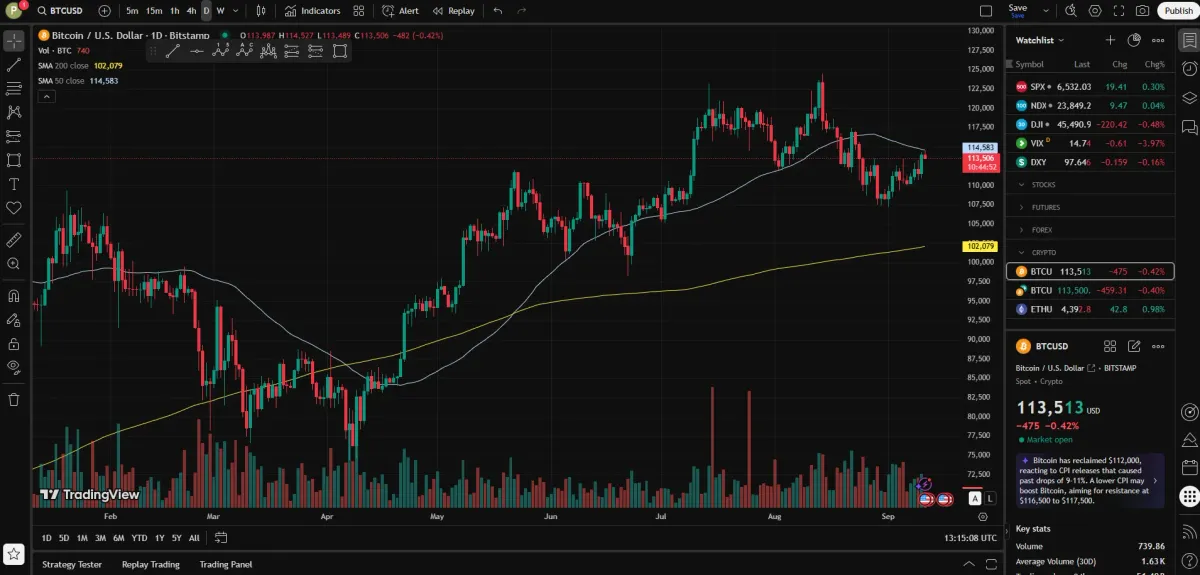Select the ETHU row in watchlist
The width and height of the screenshot is (1200, 575).
tap(1091, 309)
